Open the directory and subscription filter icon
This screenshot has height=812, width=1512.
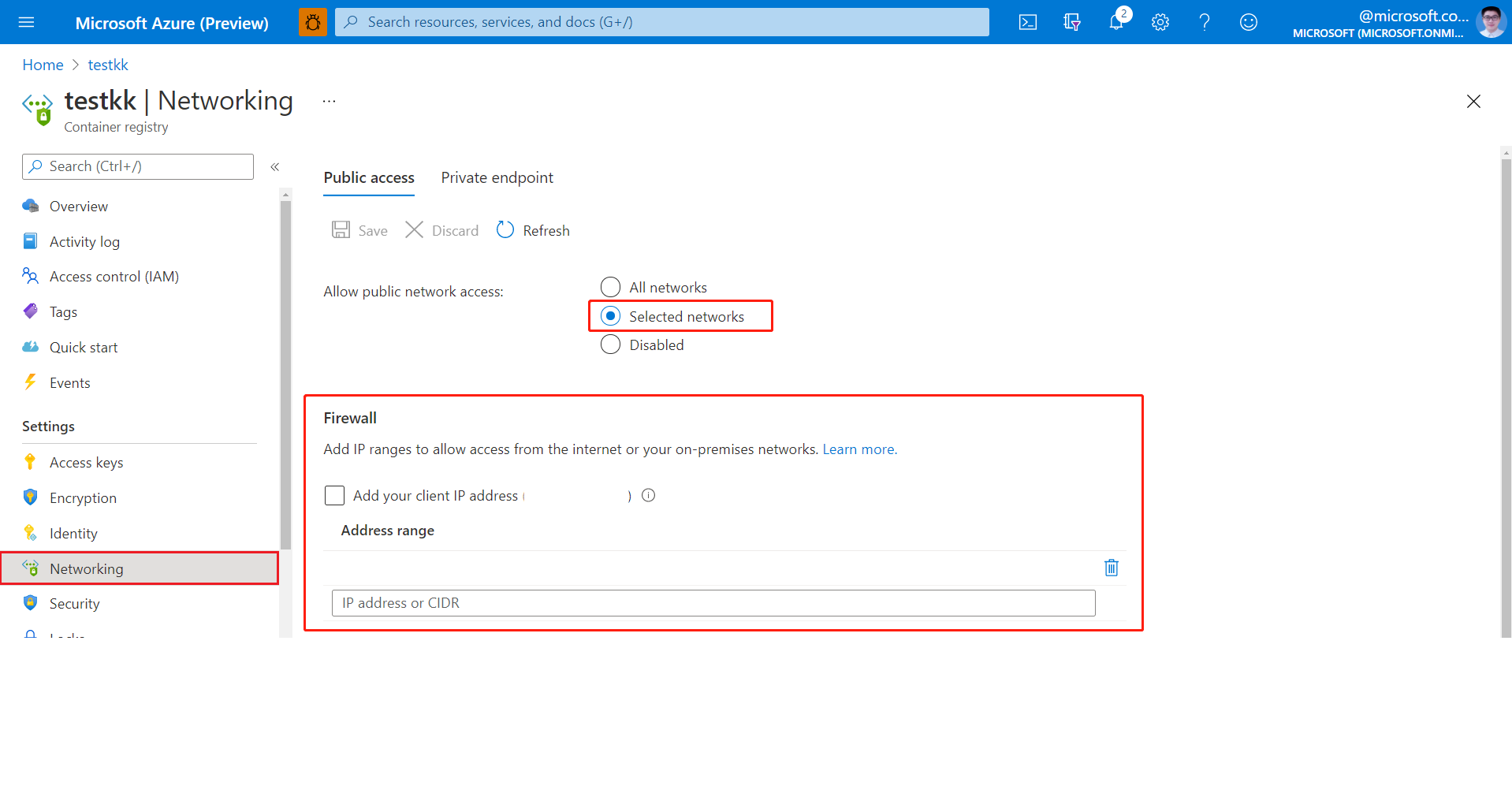click(x=1071, y=22)
